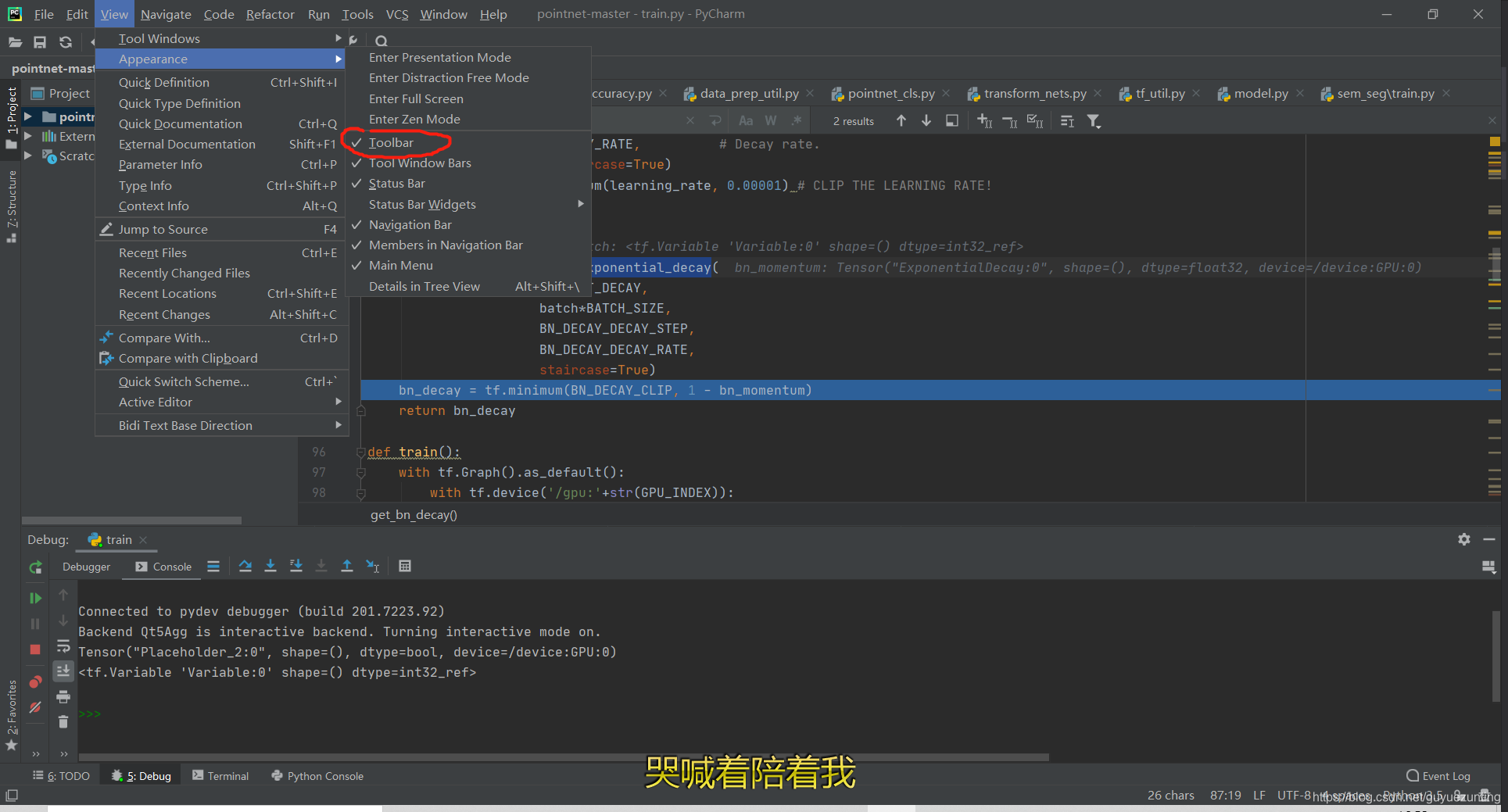This screenshot has height=812, width=1508.
Task: Clear console with the trash icon
Action: pyautogui.click(x=63, y=722)
